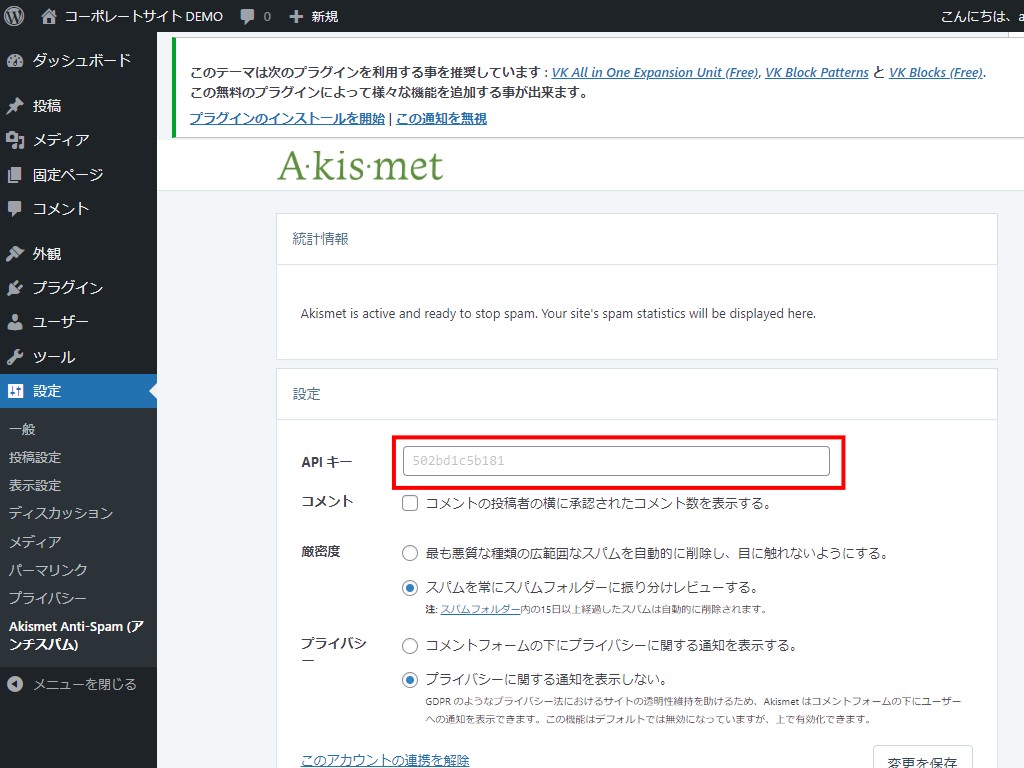This screenshot has width=1024, height=768.
Task: Click the メディア sidebar icon
Action: pyautogui.click(x=15, y=140)
